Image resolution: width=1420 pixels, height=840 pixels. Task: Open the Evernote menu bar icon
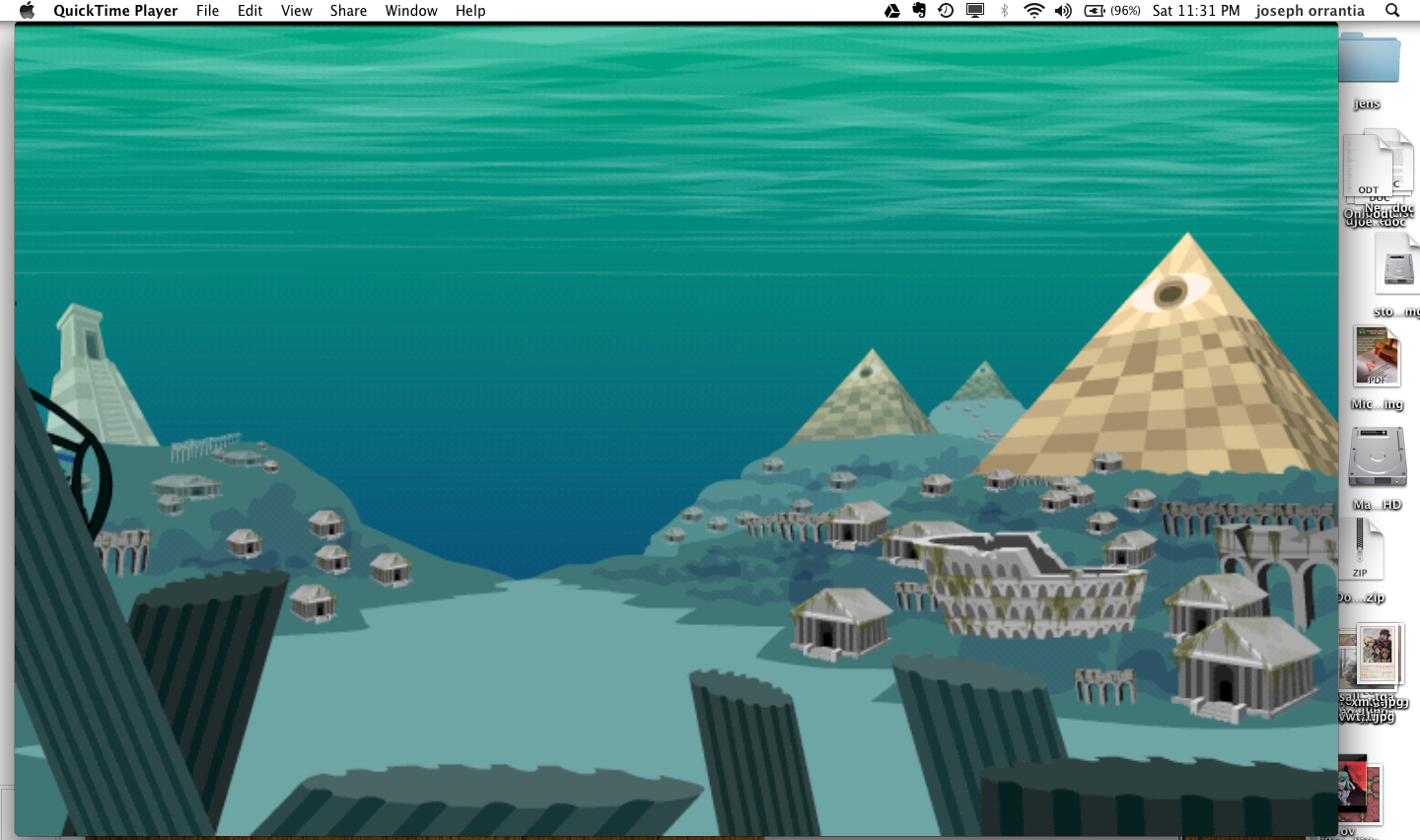(919, 11)
